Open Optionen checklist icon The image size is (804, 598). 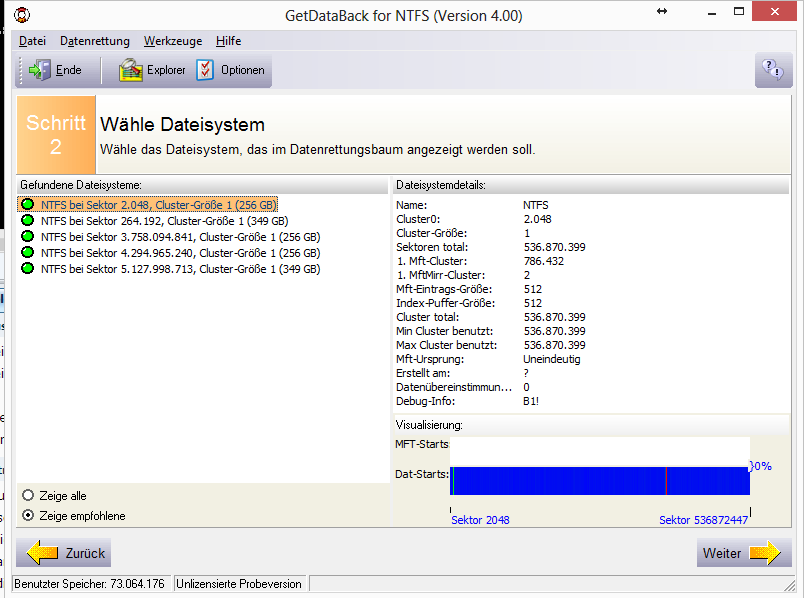(205, 70)
